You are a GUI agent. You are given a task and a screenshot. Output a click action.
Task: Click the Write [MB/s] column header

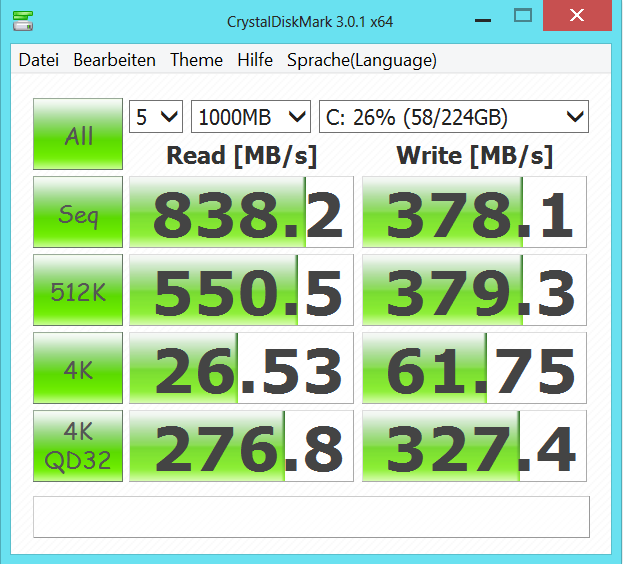tap(475, 156)
